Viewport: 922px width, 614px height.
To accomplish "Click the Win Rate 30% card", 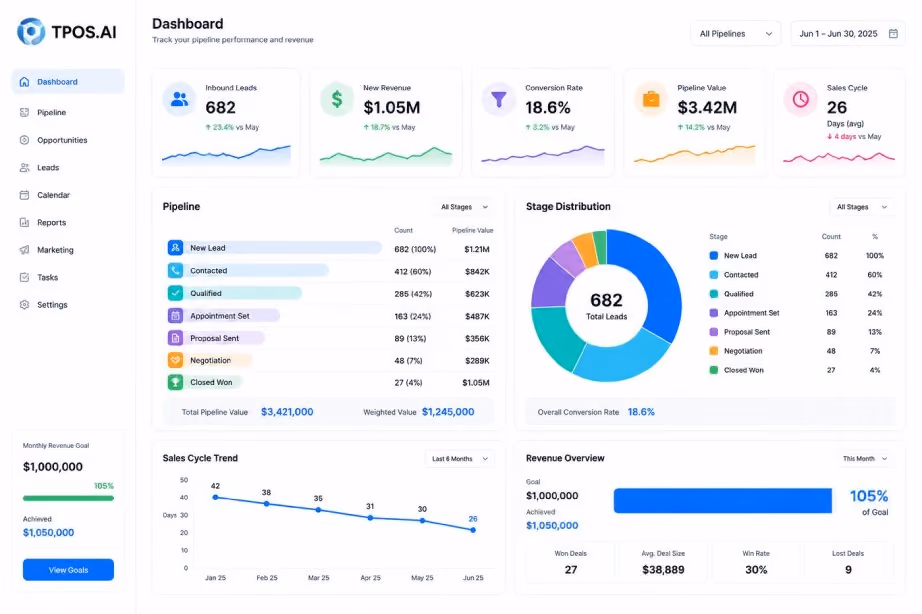I will tap(756, 563).
